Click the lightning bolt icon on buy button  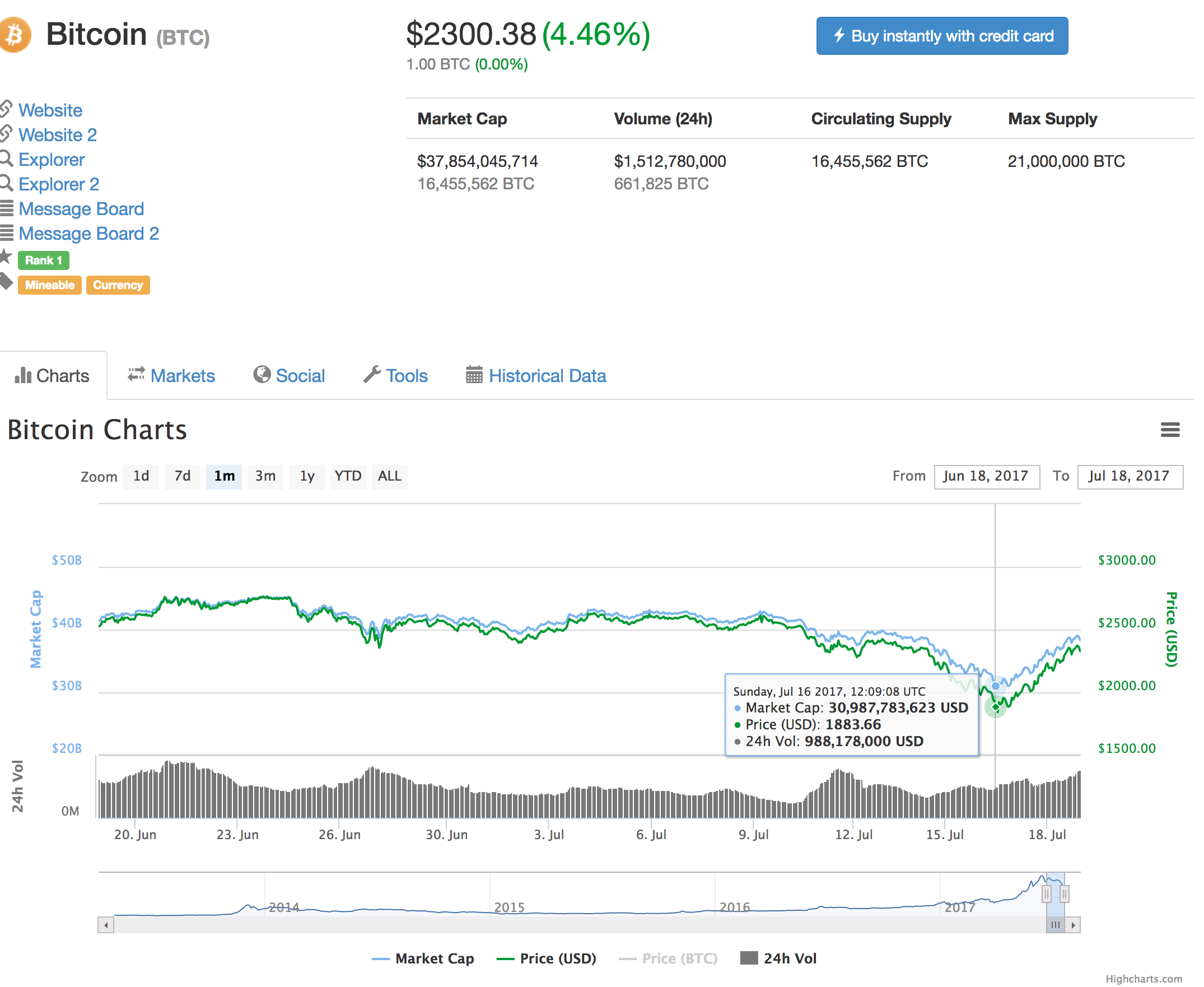point(839,35)
